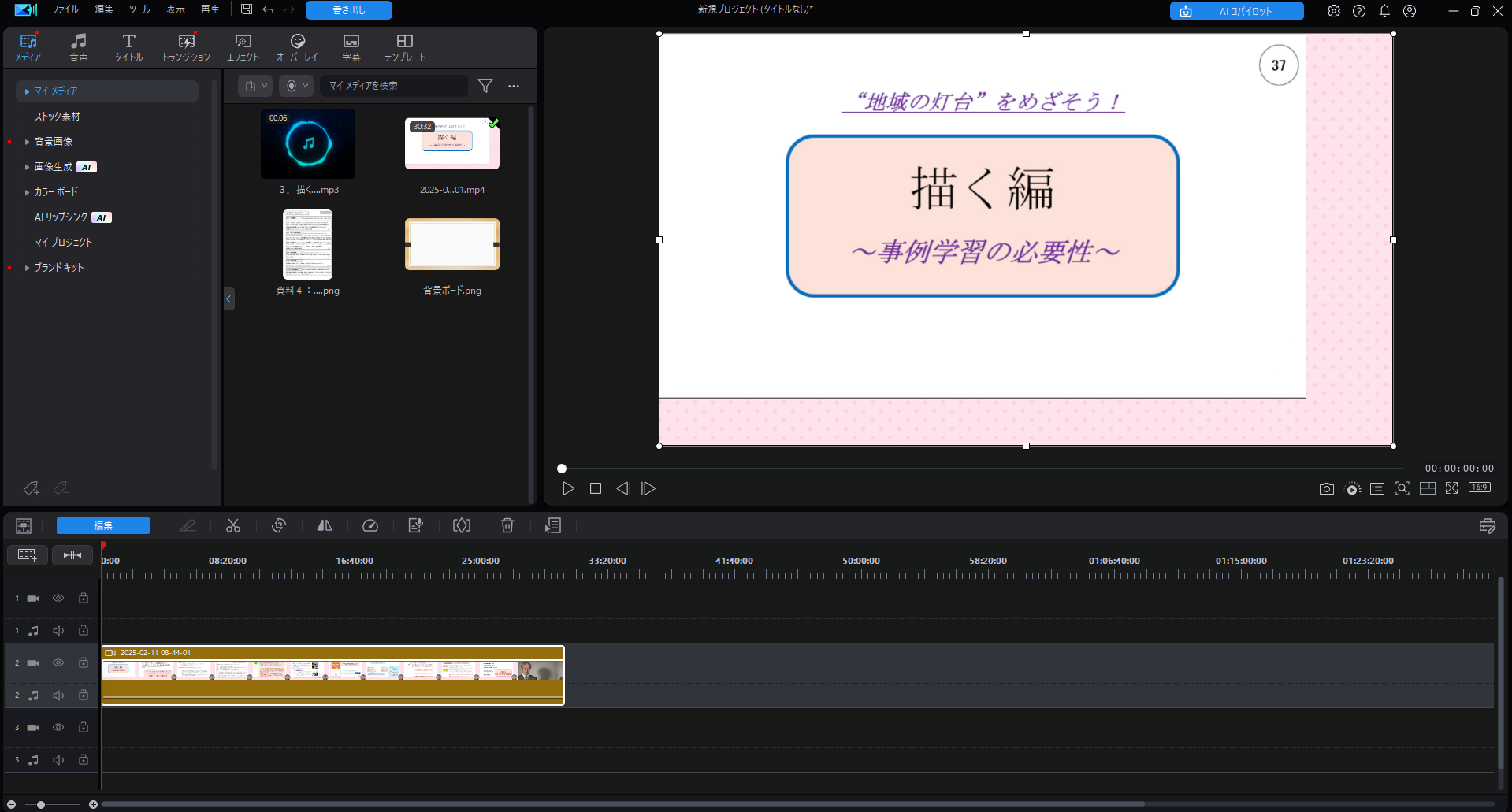Step to next frame in preview

pos(648,488)
